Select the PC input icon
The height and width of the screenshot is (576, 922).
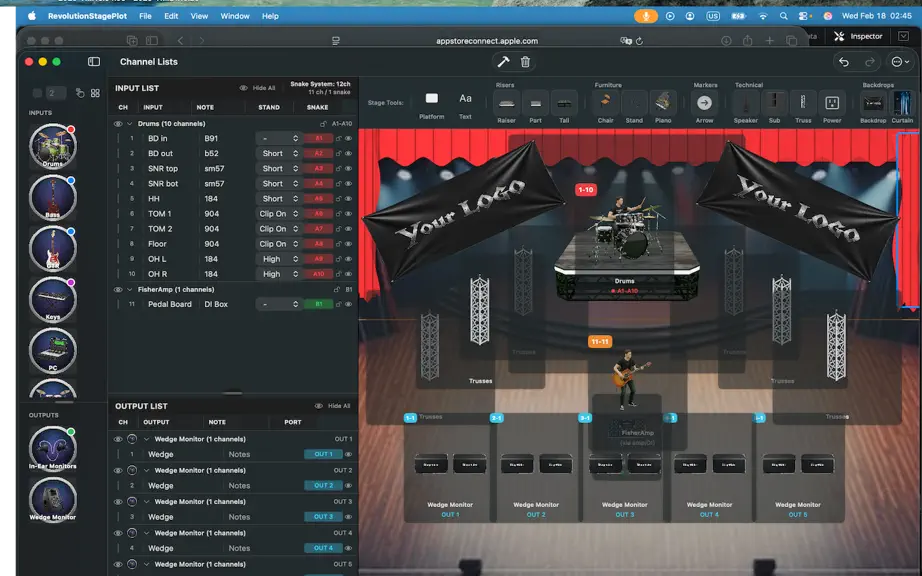(x=53, y=351)
